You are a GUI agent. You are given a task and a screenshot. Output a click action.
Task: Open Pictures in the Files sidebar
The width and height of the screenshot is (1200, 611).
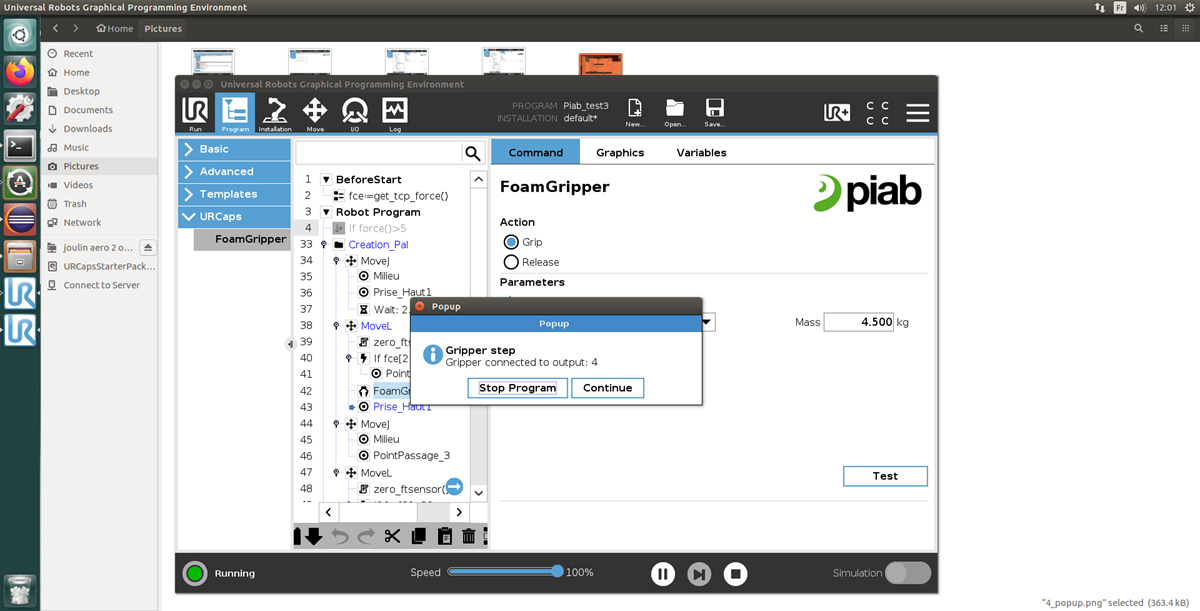point(99,166)
